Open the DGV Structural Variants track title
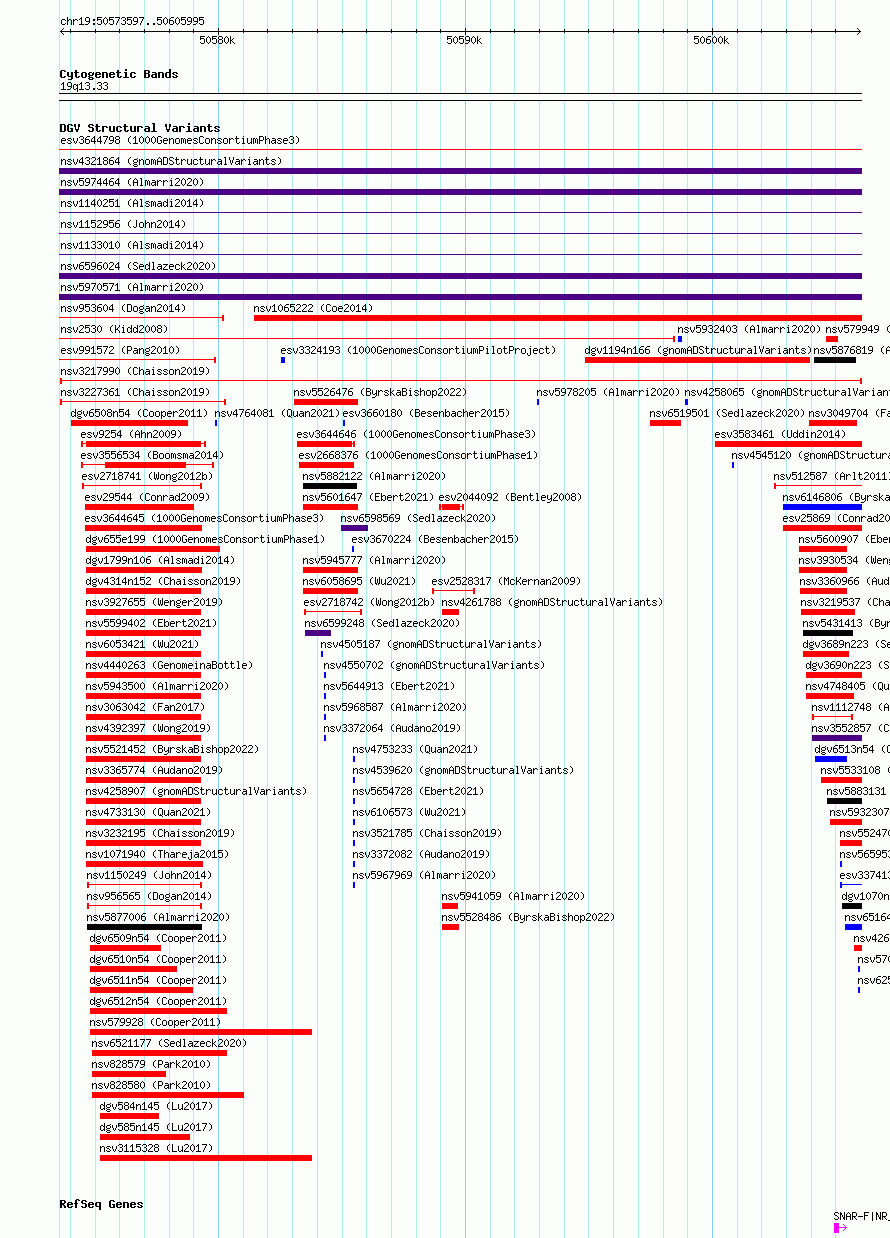Image resolution: width=890 pixels, height=1238 pixels. pyautogui.click(x=140, y=128)
